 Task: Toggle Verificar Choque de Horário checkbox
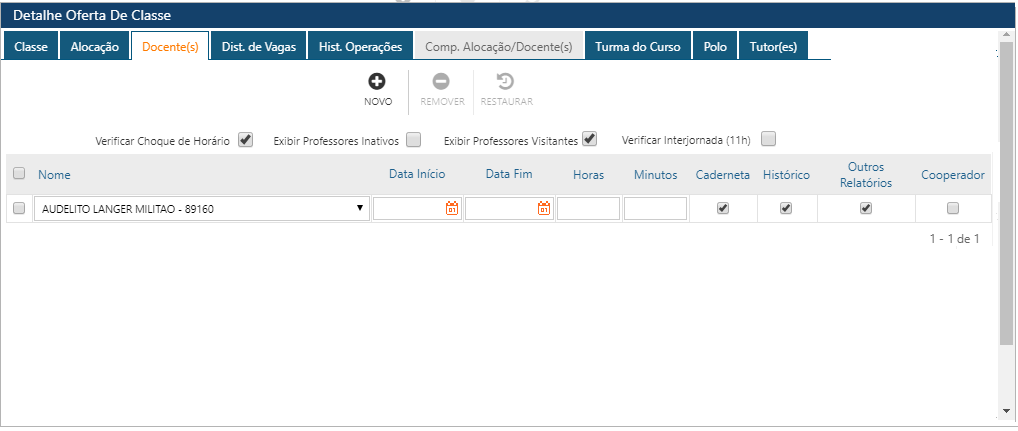coord(246,140)
